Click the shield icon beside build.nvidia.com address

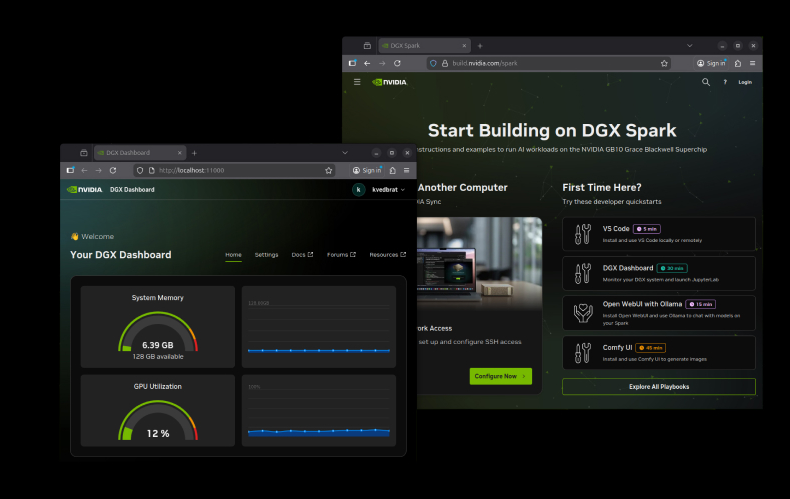pos(433,63)
